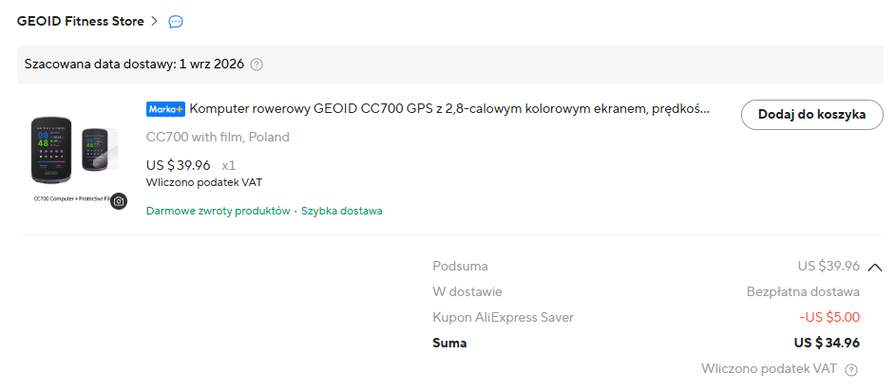The height and width of the screenshot is (391, 895).
Task: Click the help icon next to 'Wliczono podatek VAT'
Action: [x=851, y=370]
